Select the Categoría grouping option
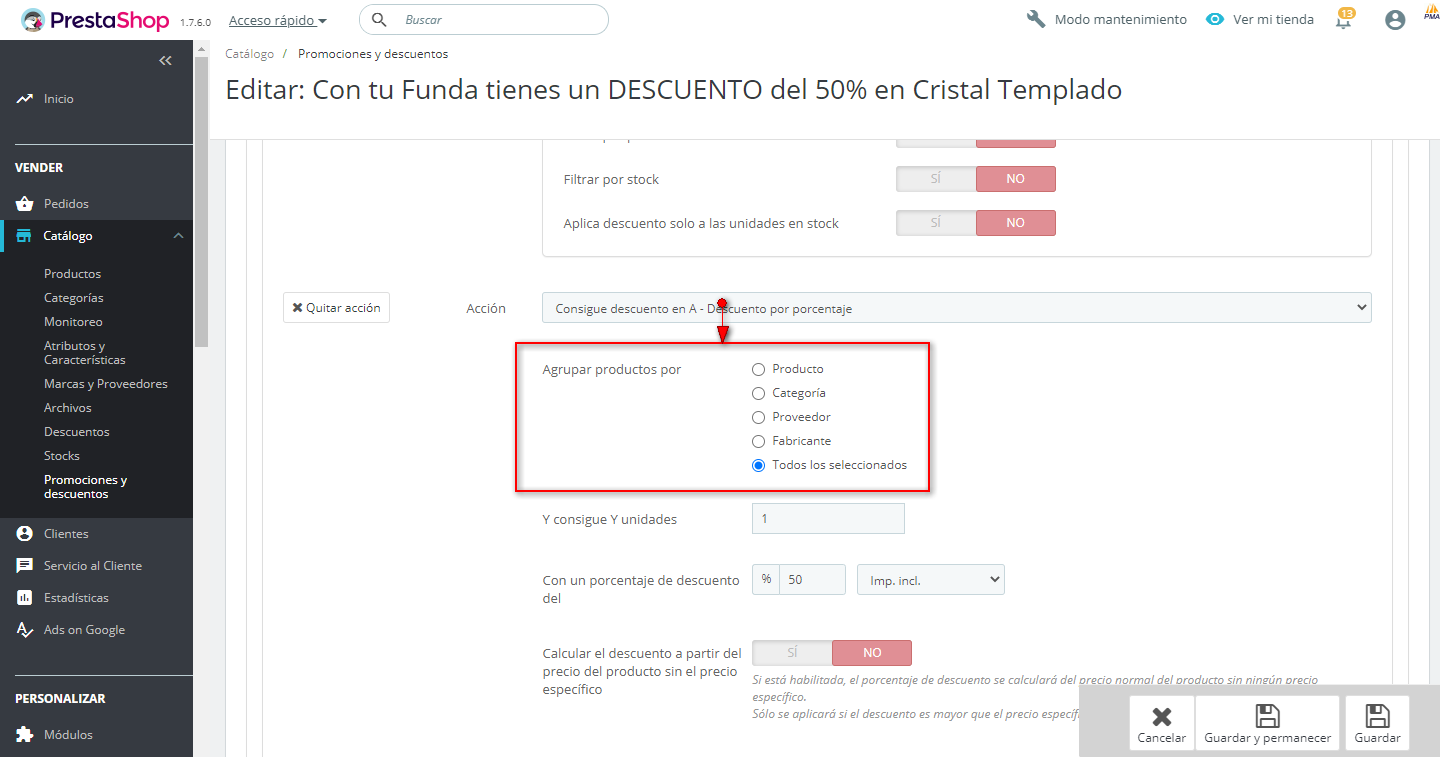1440x757 pixels. pos(758,393)
